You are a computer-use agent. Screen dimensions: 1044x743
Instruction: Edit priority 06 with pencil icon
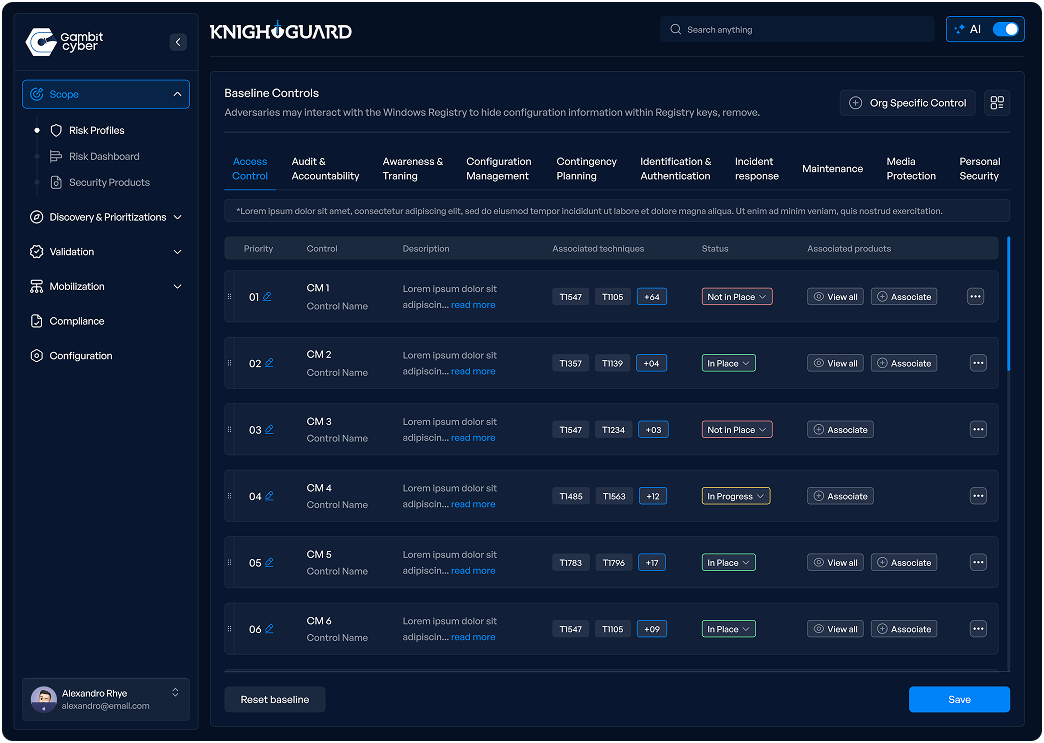[269, 628]
